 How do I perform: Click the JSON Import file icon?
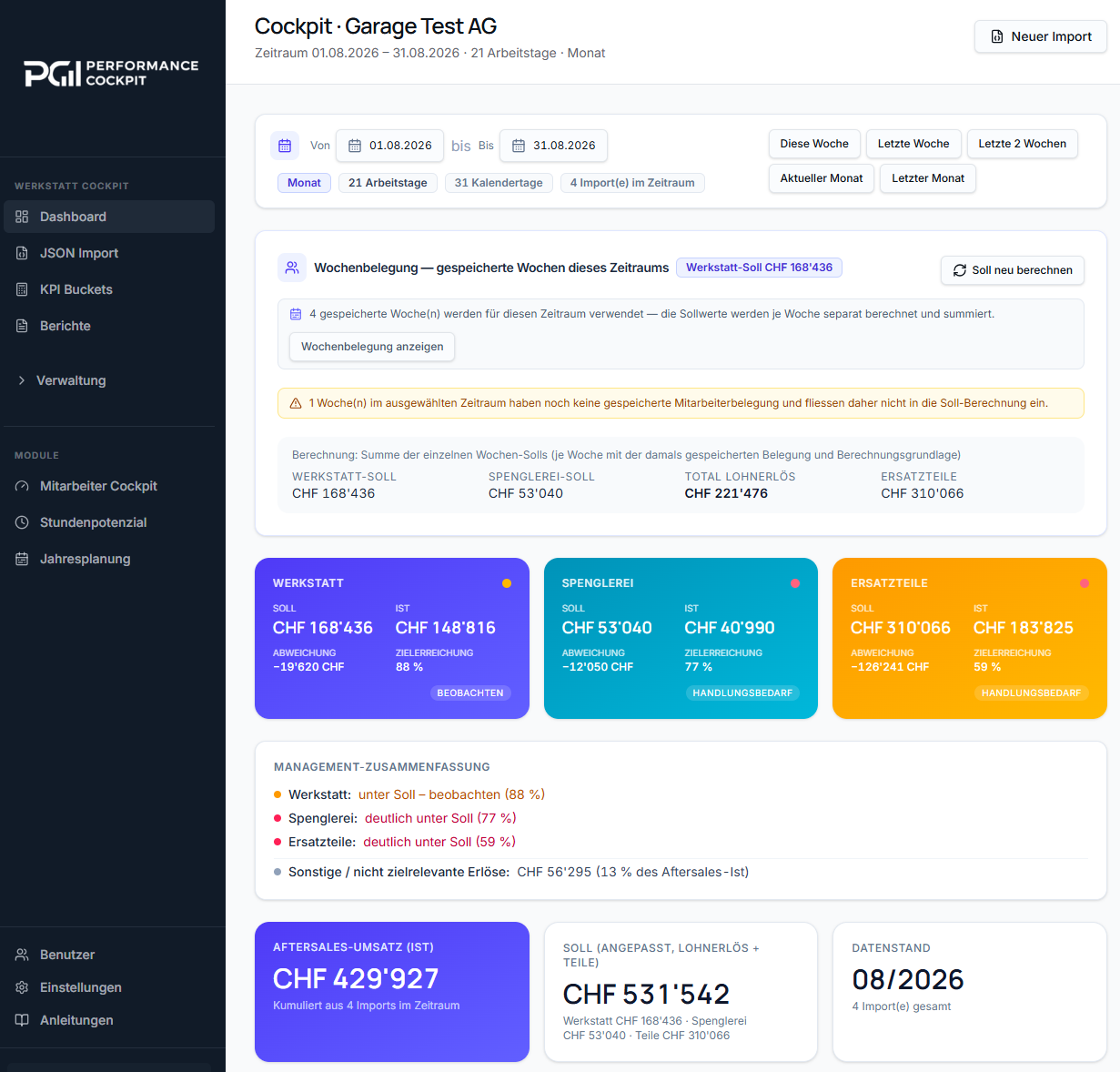coord(22,253)
